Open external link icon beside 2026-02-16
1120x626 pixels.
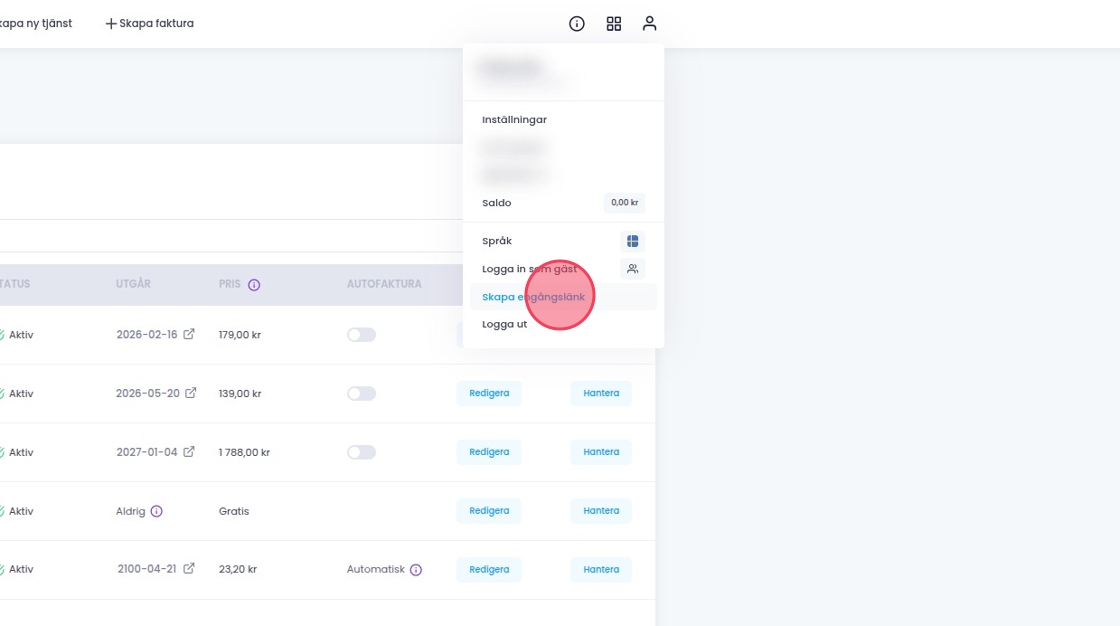pos(189,335)
